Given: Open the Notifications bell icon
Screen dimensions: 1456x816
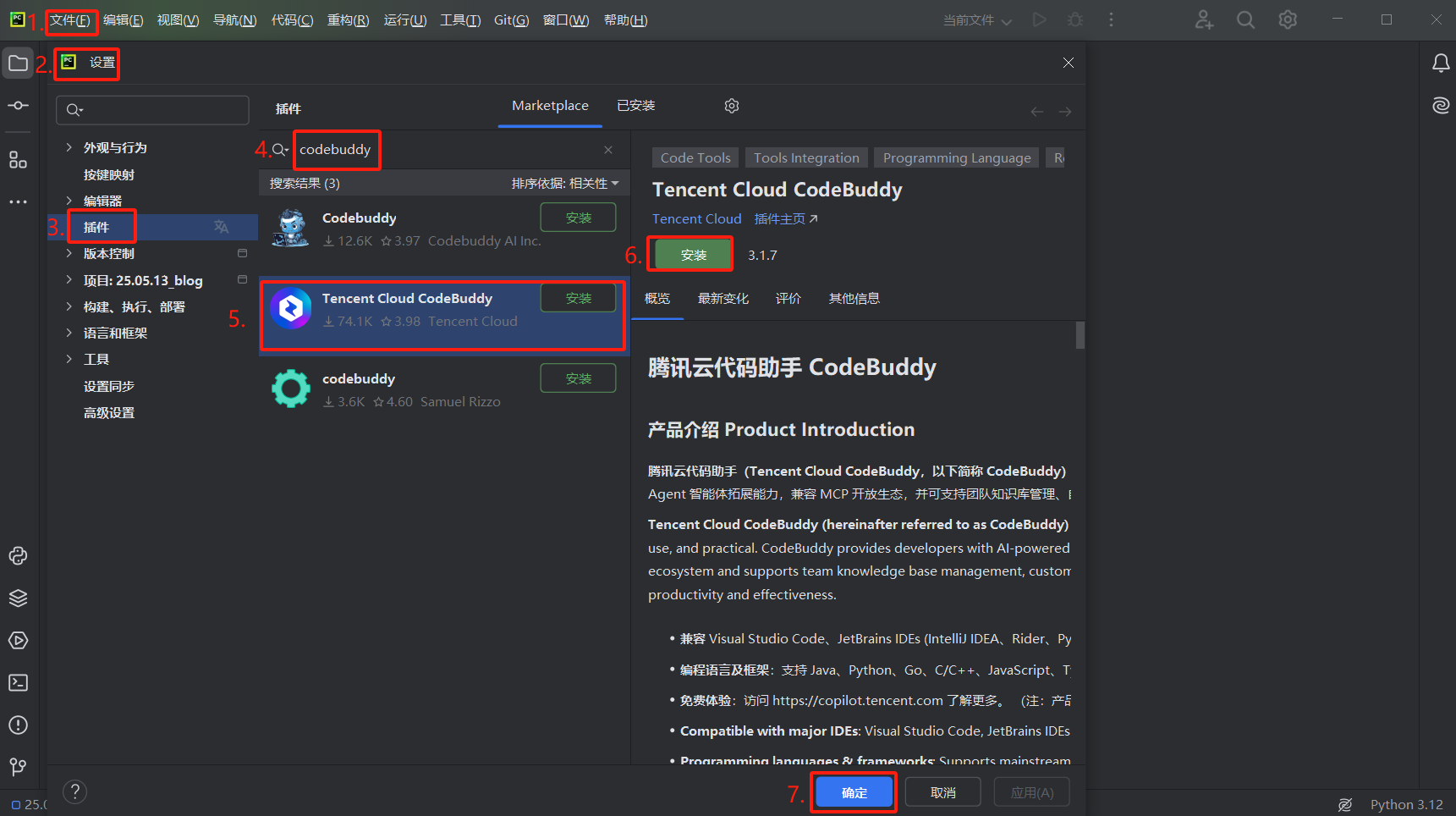Looking at the screenshot, I should pyautogui.click(x=1441, y=63).
